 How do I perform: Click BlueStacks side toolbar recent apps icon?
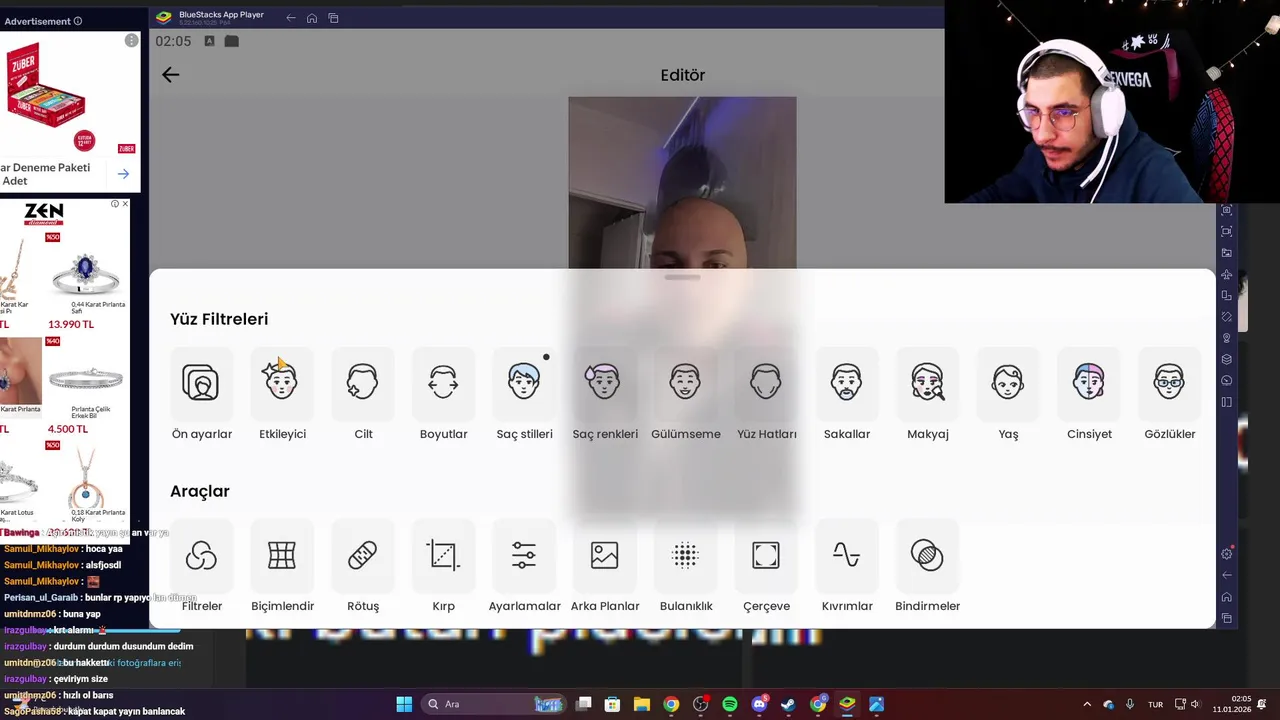coord(1227,619)
